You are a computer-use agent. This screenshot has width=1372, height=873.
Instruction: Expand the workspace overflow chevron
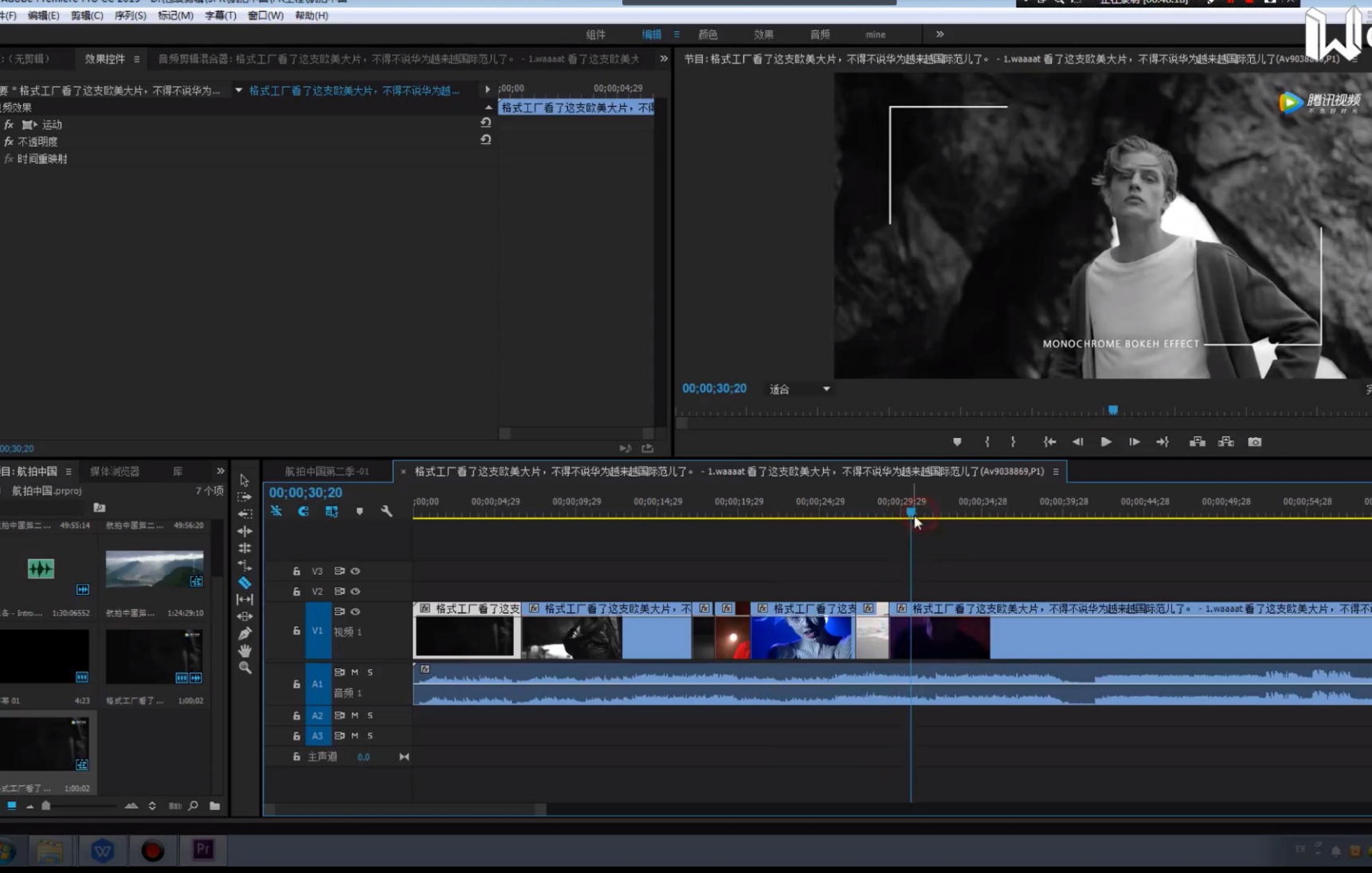point(939,34)
